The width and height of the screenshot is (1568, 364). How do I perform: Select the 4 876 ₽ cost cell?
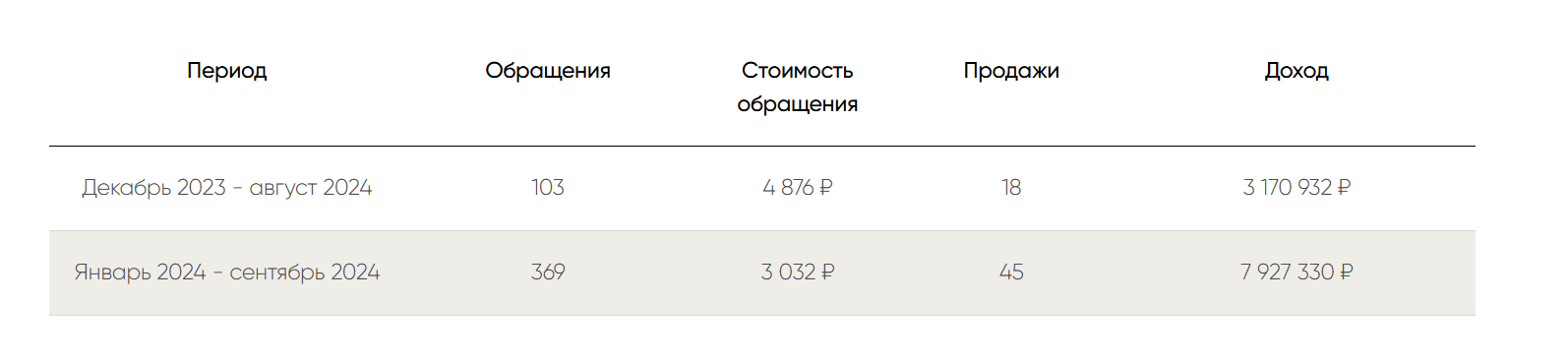point(797,188)
